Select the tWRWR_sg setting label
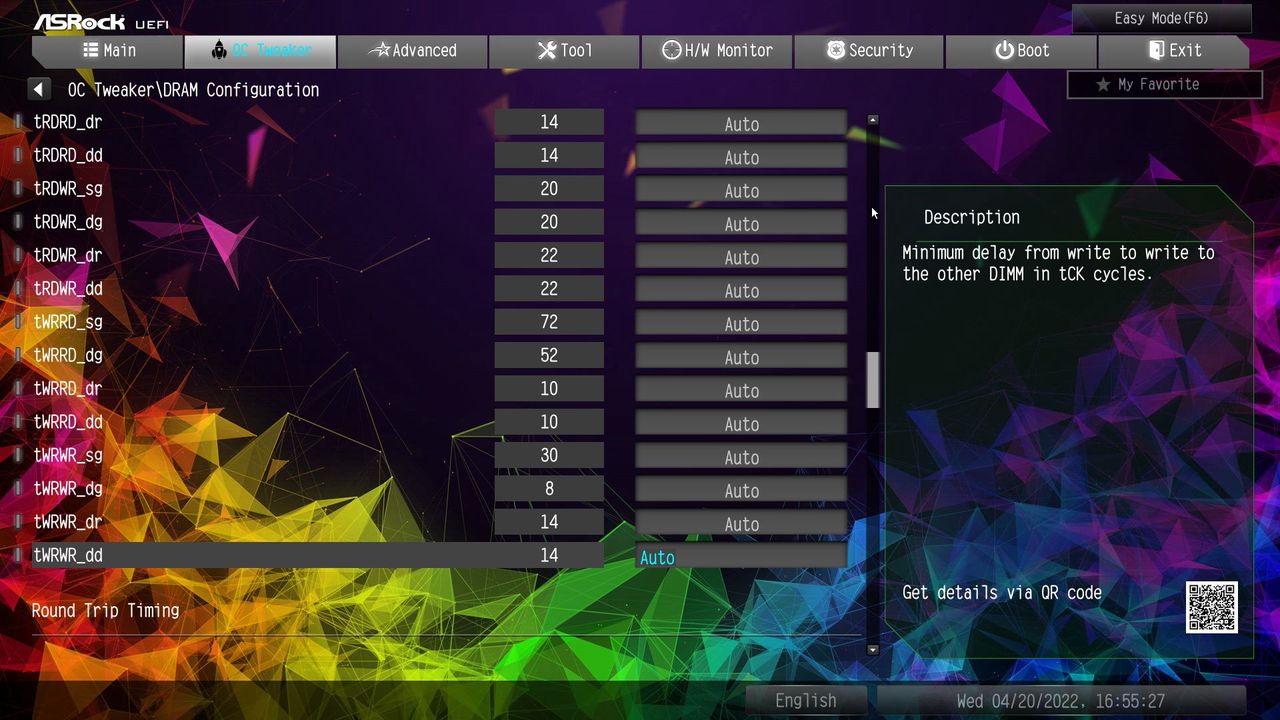 click(x=68, y=455)
